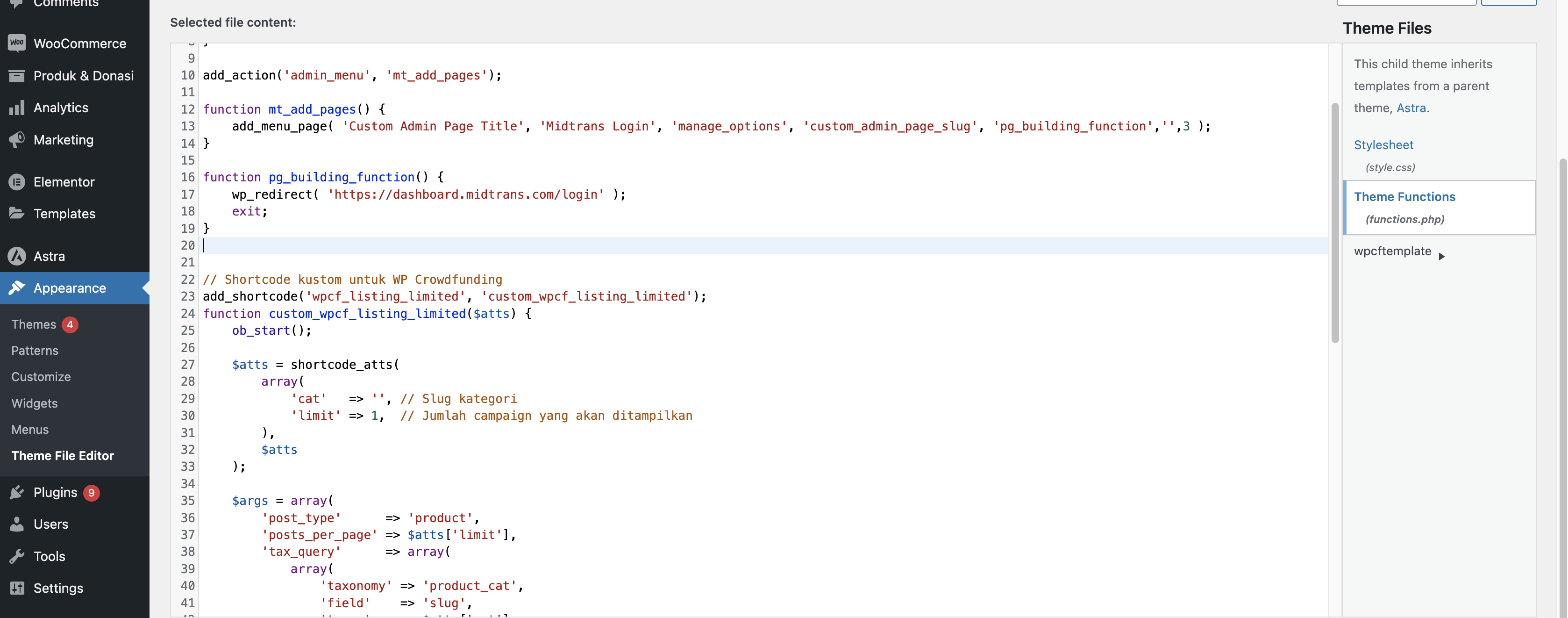Open the WooCommerce menu

74,43
